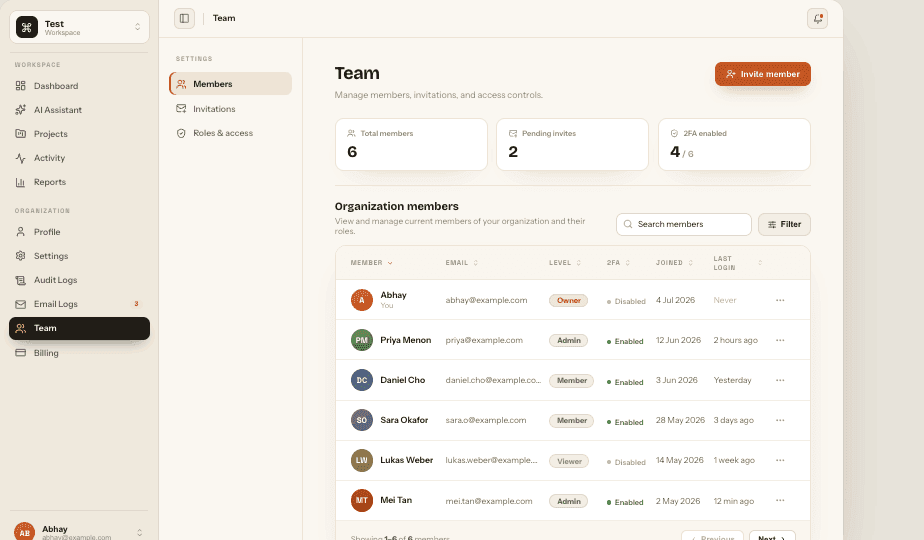Image resolution: width=924 pixels, height=540 pixels.
Task: Sort by the 2FA column
Action: click(x=618, y=263)
